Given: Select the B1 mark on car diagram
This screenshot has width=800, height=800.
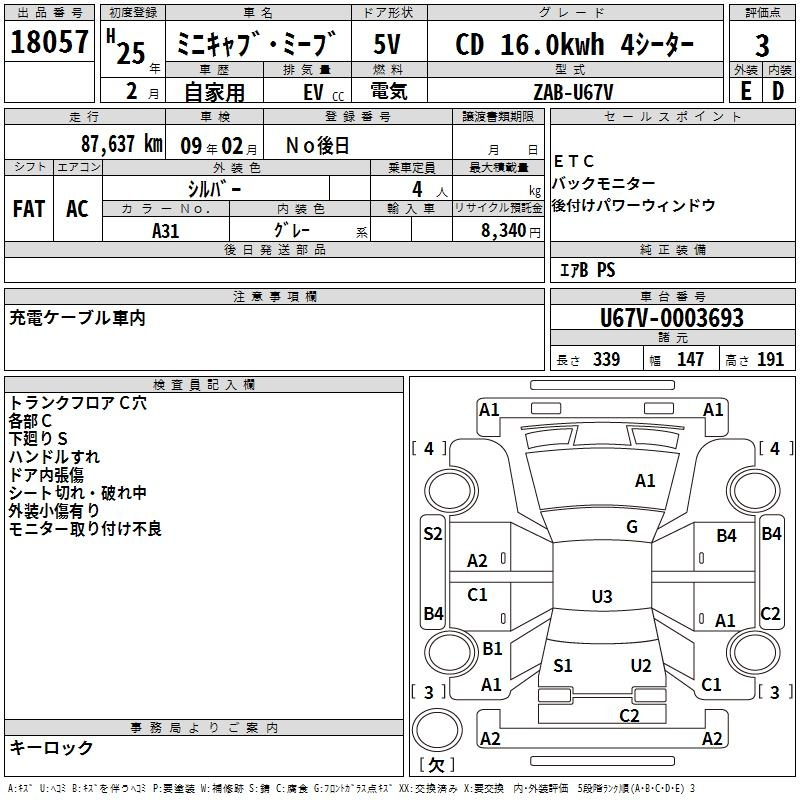Looking at the screenshot, I should [492, 649].
